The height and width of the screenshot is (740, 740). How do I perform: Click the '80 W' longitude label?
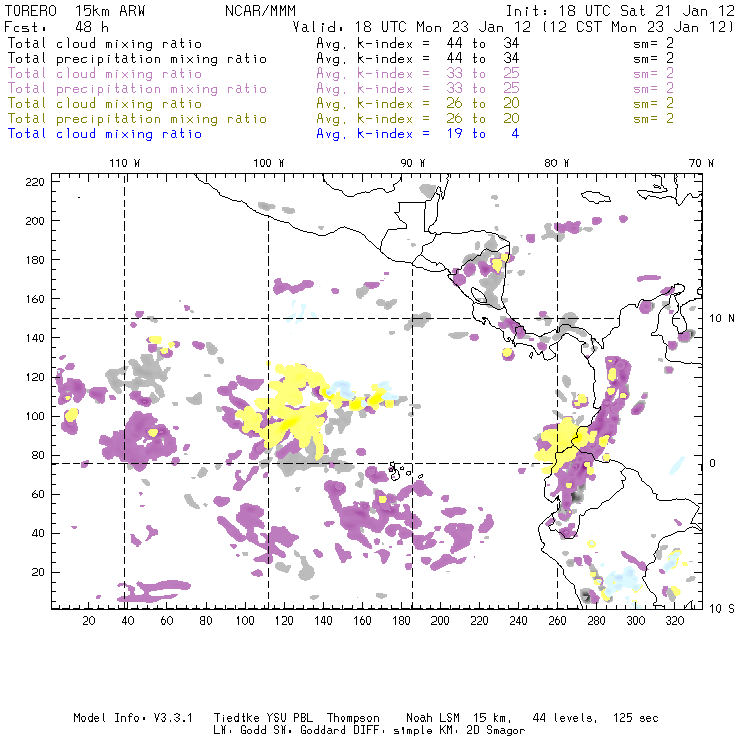tap(556, 163)
